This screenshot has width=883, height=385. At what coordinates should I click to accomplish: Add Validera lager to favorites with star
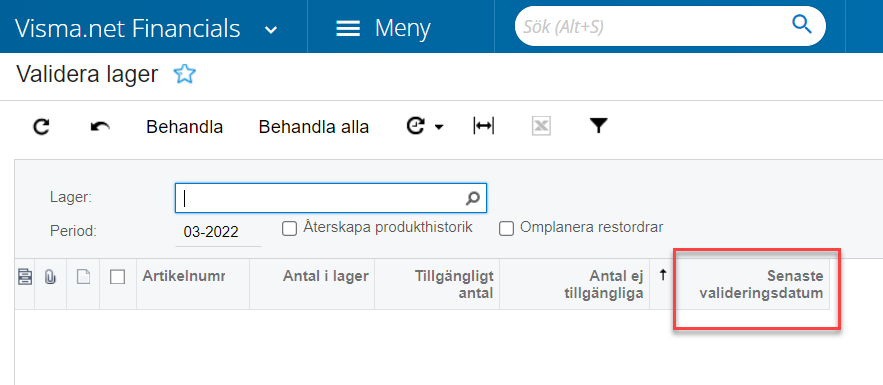[184, 74]
